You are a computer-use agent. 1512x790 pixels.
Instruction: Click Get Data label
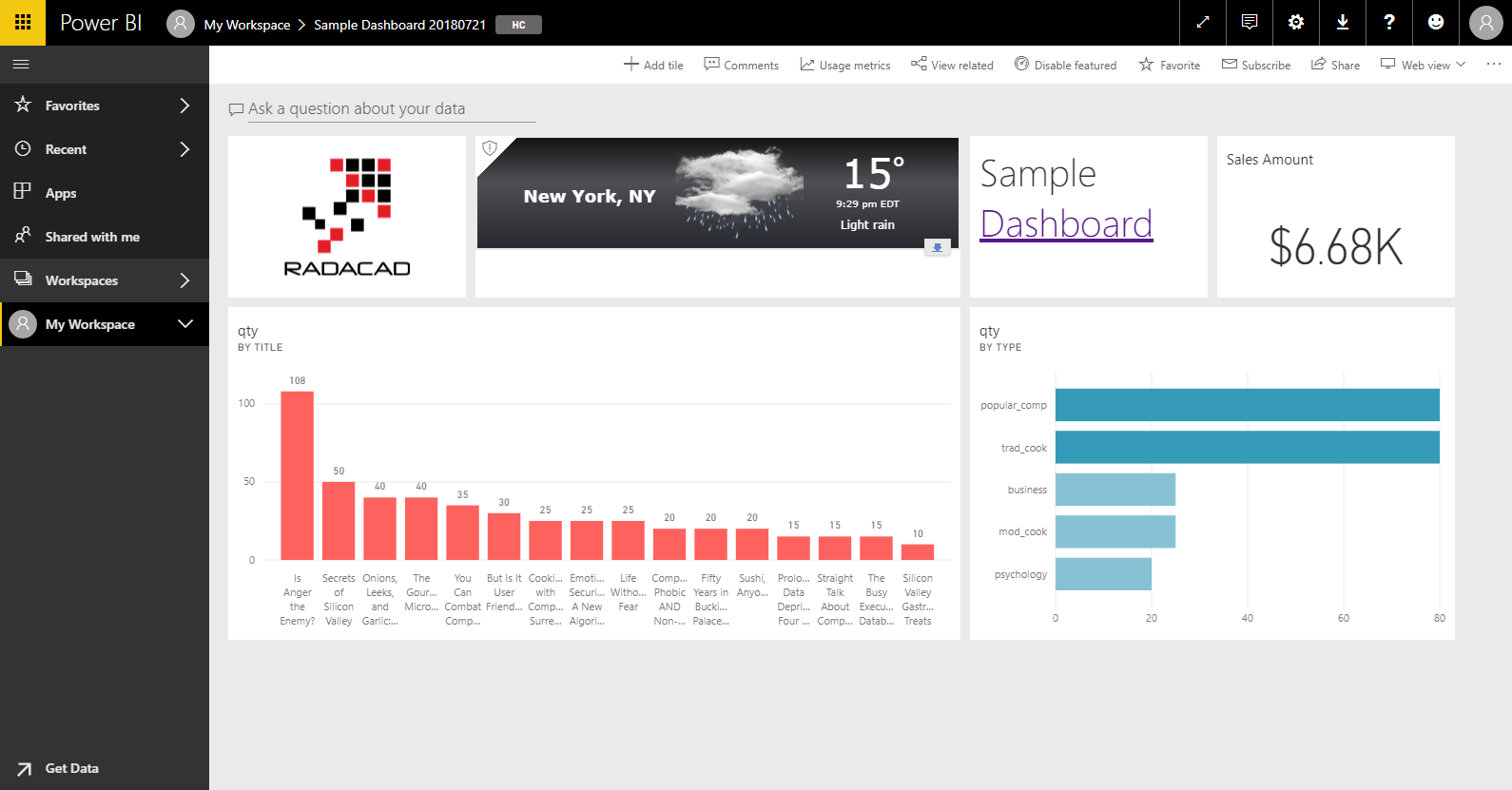pyautogui.click(x=72, y=768)
